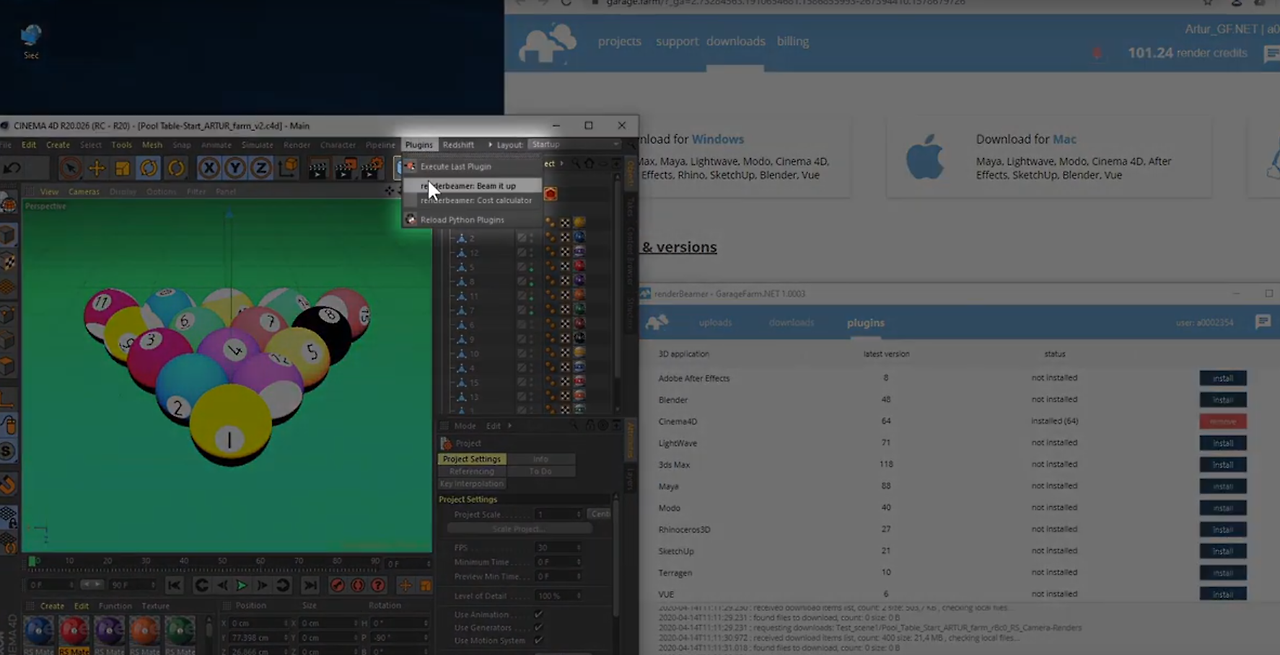Select the green RS Material swatch
Image resolution: width=1280 pixels, height=655 pixels.
180,631
